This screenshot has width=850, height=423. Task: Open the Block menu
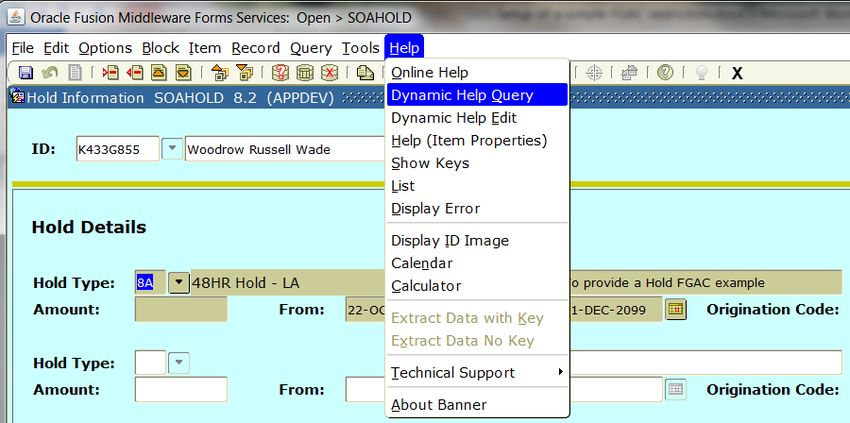coord(160,48)
